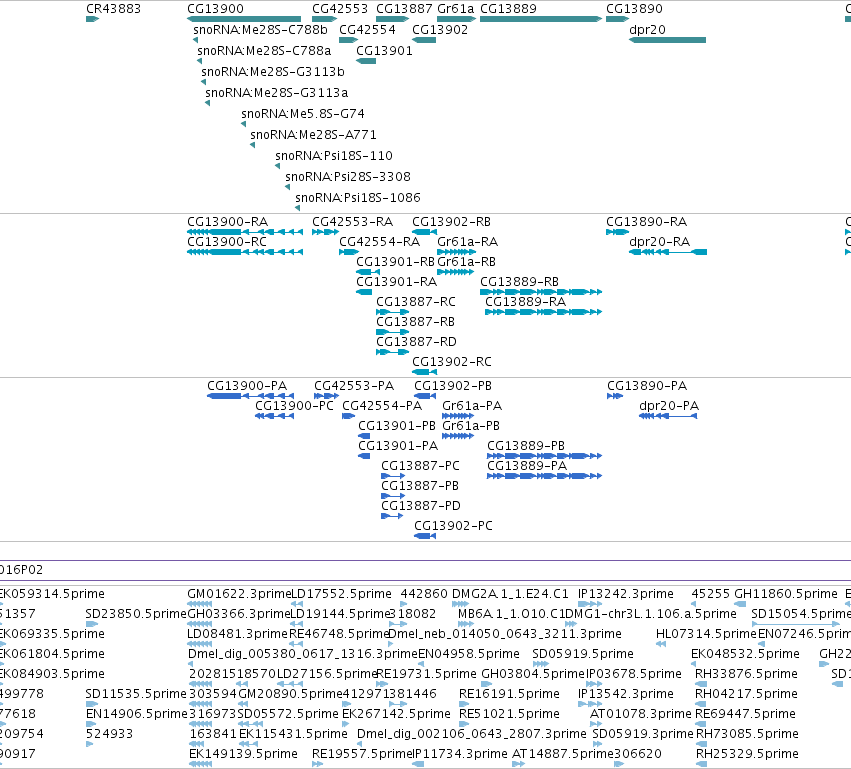
Task: Select EST GH11860.5prime label
Action: (x=786, y=594)
